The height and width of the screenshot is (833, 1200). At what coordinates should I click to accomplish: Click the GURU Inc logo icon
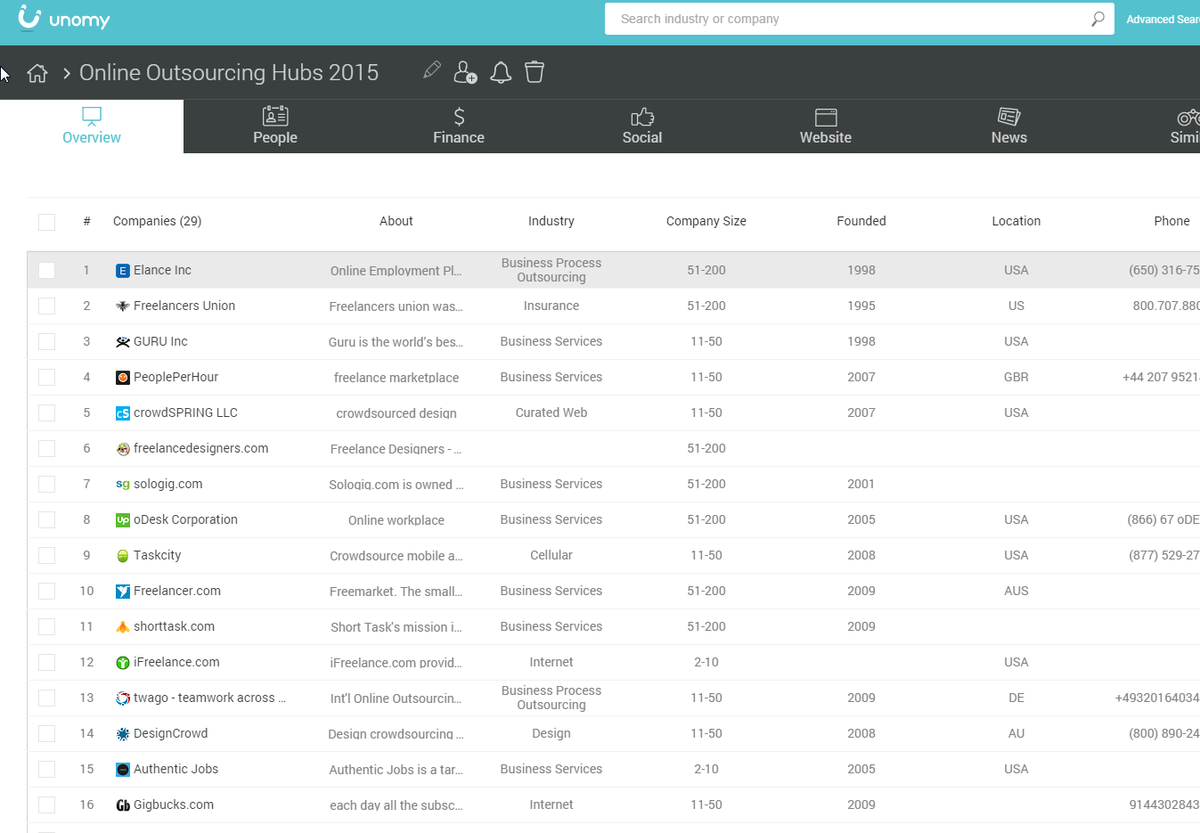[123, 342]
